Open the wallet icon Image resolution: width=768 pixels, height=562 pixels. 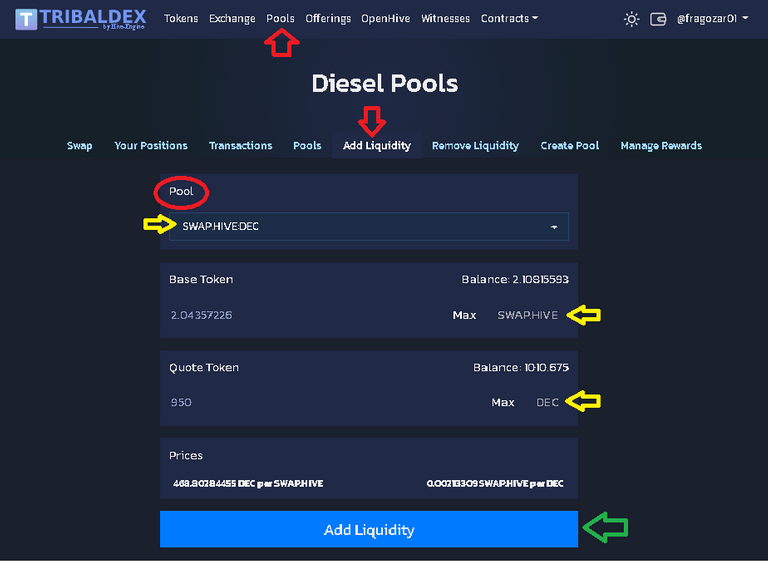pos(658,19)
